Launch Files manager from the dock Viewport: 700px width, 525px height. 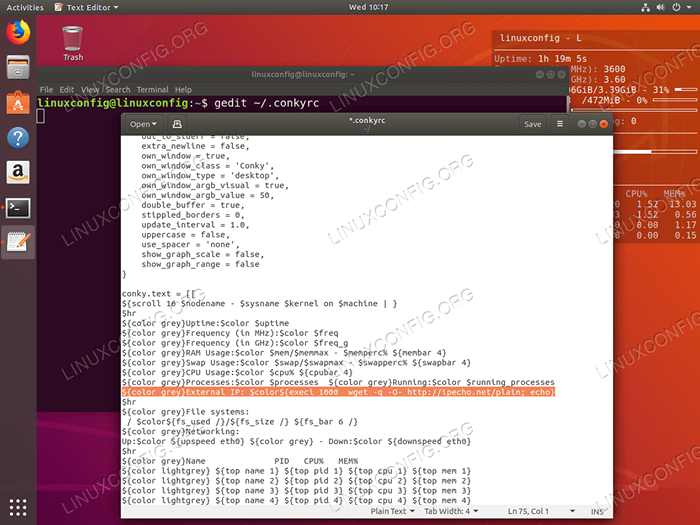(x=18, y=68)
